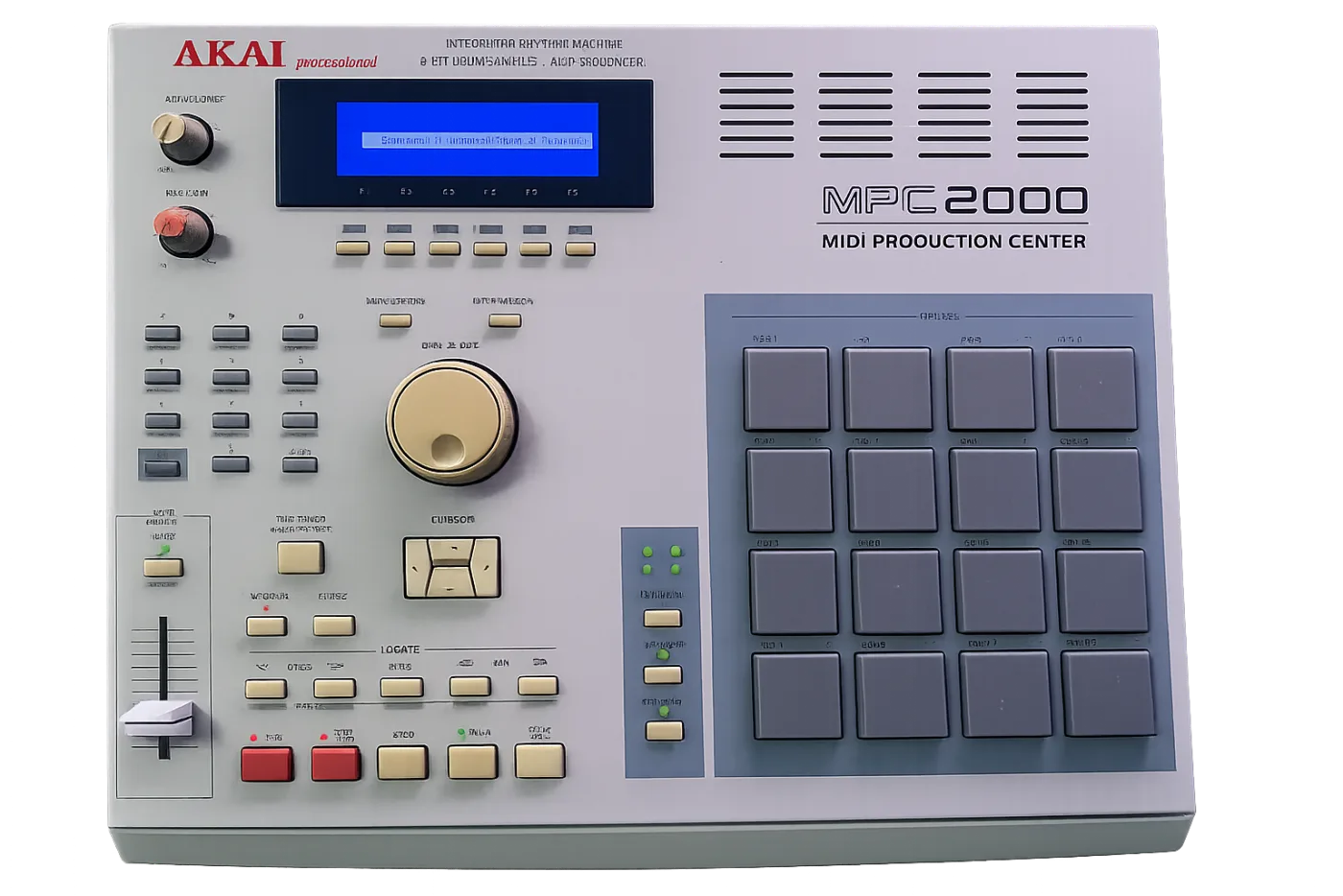The width and height of the screenshot is (1343, 896).
Task: Click the last button in the LOCATE row
Action: tap(537, 685)
